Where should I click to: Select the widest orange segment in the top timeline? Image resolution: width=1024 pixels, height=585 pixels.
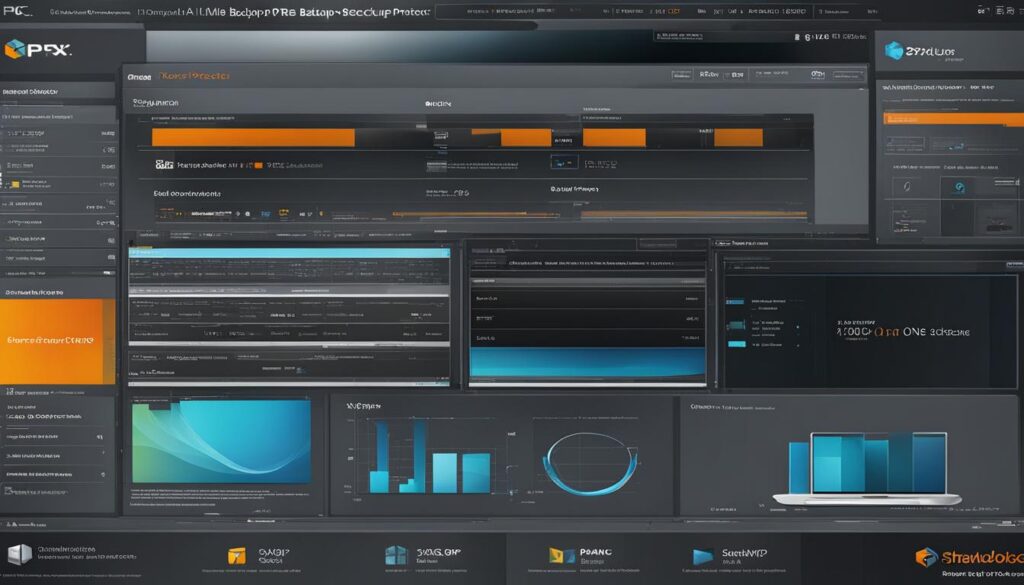click(253, 137)
